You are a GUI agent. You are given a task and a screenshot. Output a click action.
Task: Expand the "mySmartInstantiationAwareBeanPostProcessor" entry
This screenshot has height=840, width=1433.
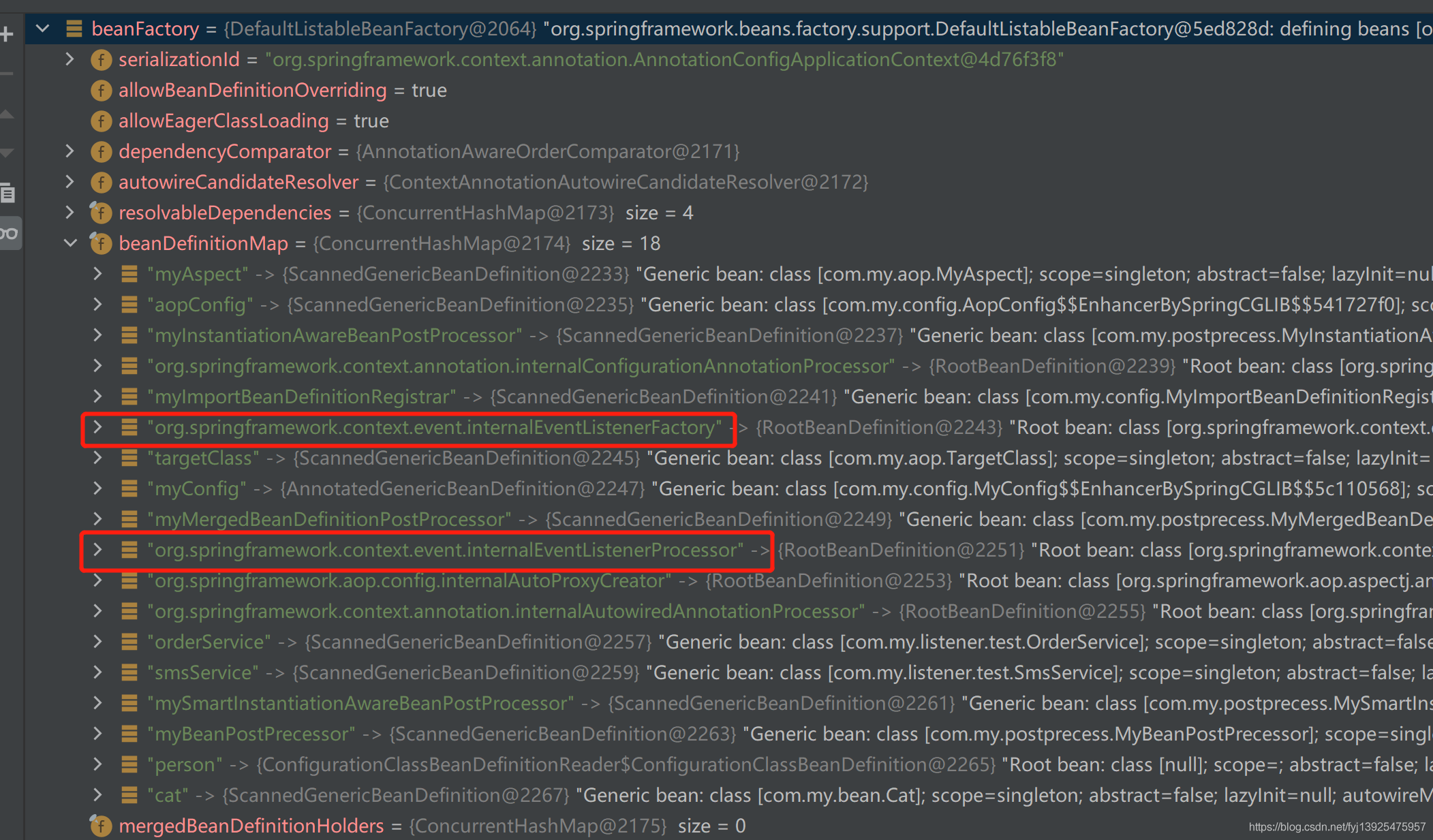[x=97, y=703]
